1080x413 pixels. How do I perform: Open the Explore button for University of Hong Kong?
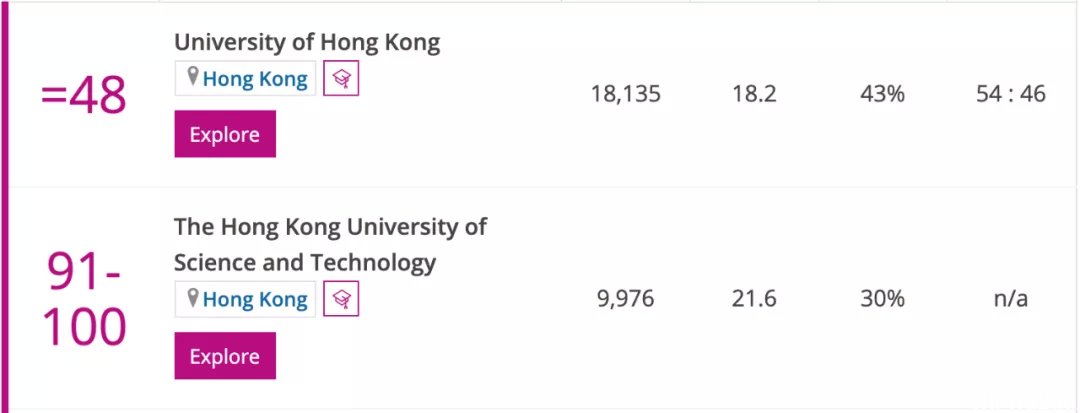point(225,134)
